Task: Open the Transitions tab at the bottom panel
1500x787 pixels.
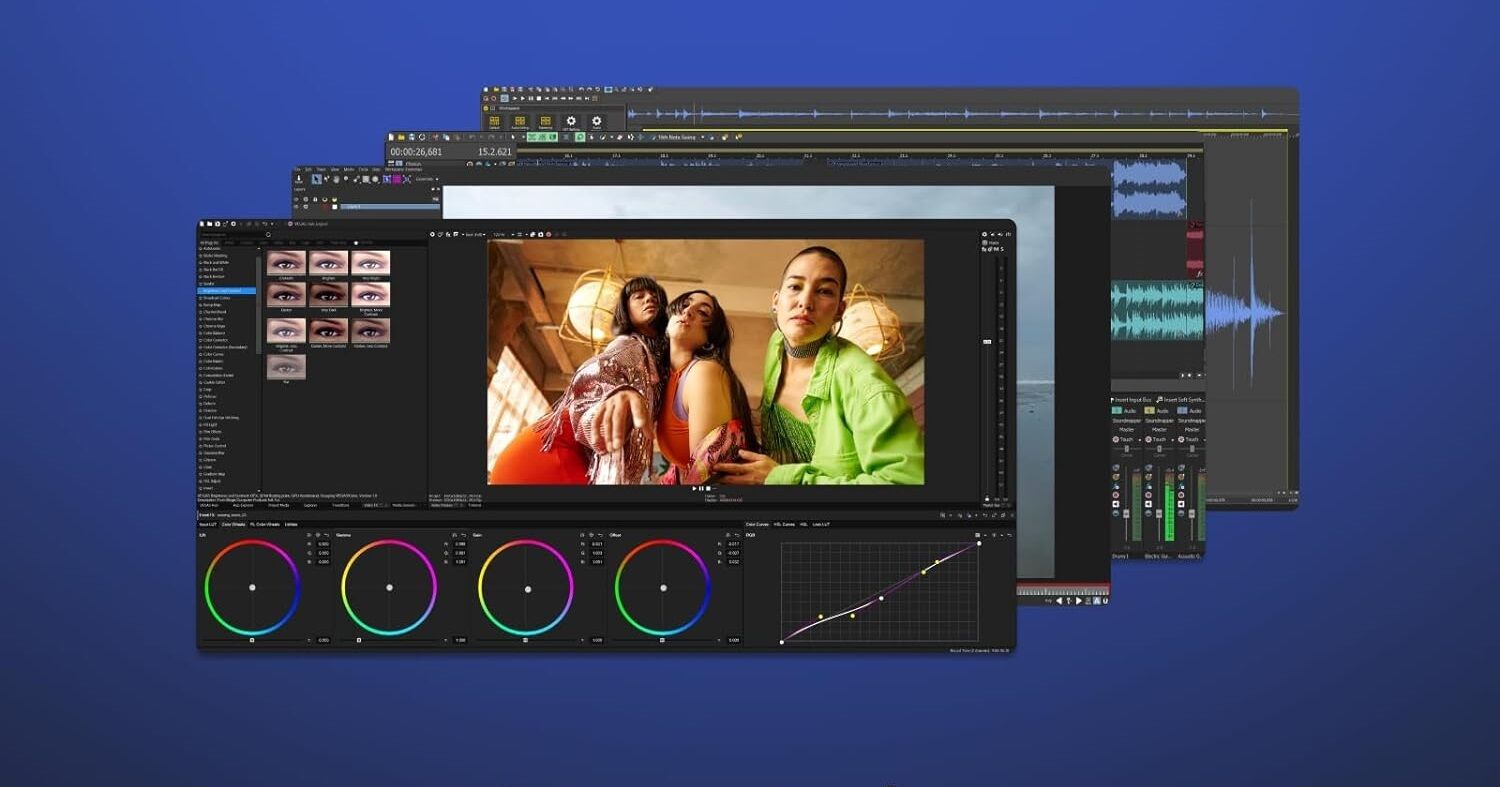Action: [342, 505]
